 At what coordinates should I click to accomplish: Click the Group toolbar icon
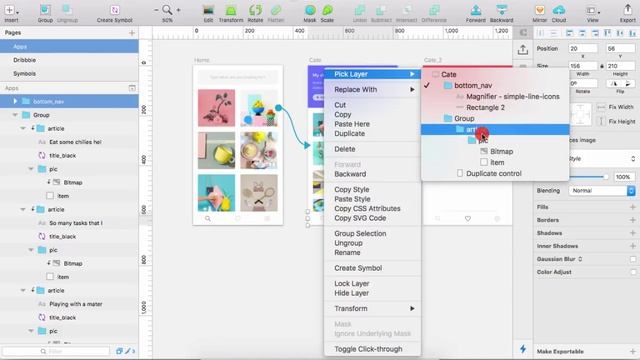[45, 13]
